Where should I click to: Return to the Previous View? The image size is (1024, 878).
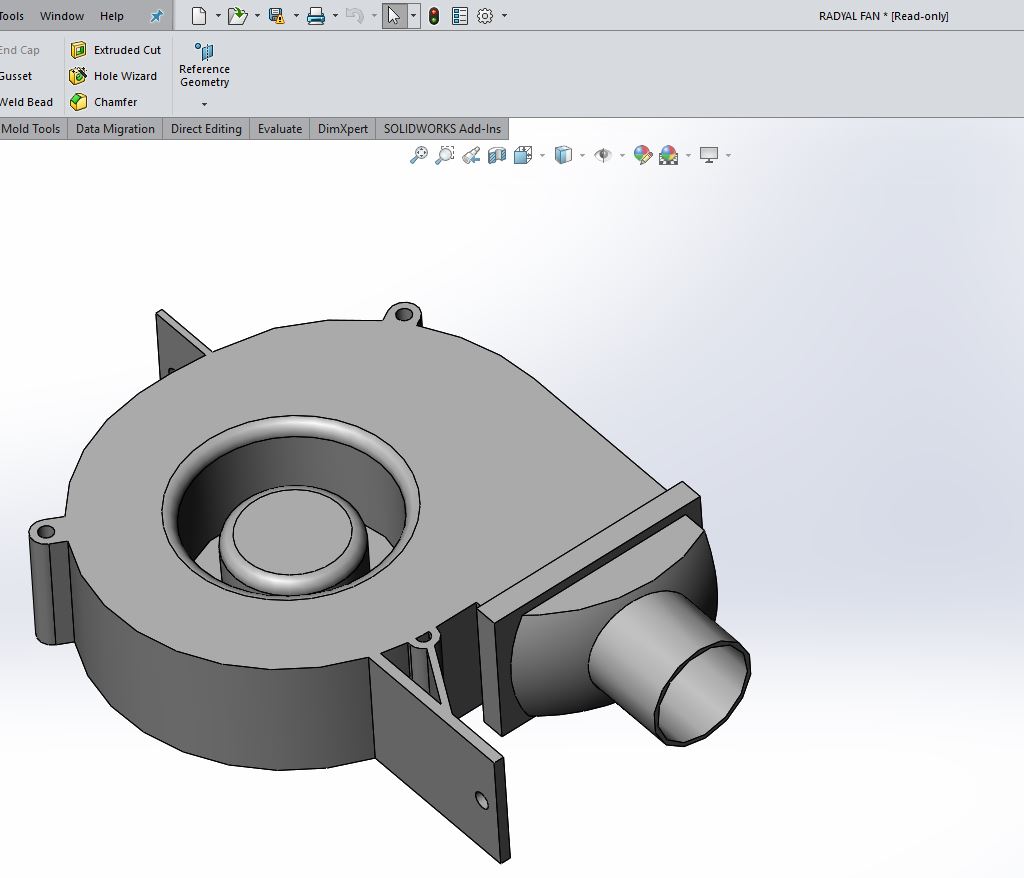pyautogui.click(x=471, y=155)
